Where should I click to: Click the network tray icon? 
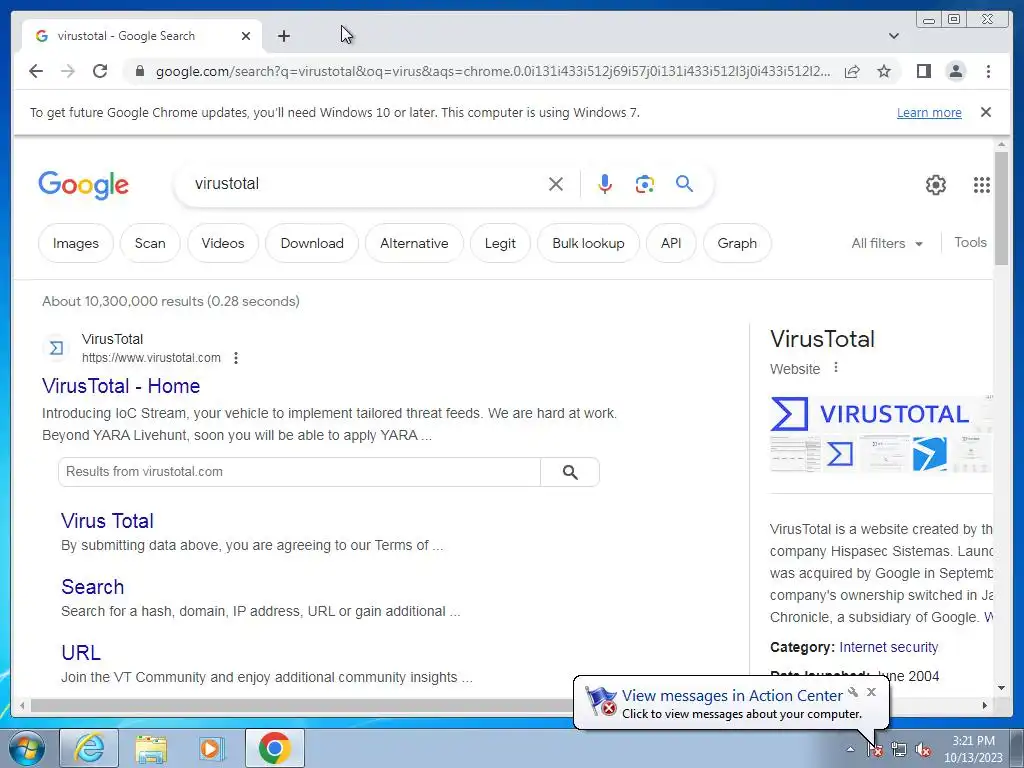tap(899, 750)
